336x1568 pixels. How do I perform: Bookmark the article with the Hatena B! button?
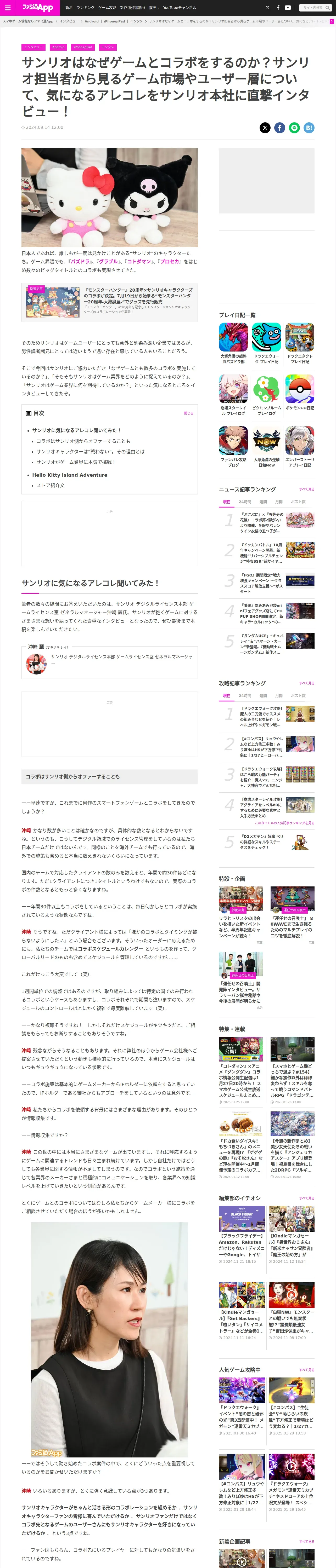309,128
